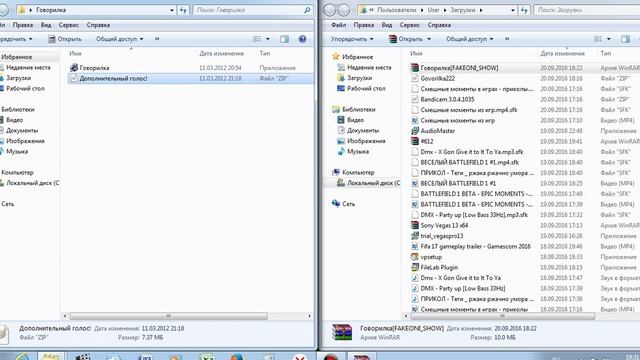Viewport: 640px width, 360px height.
Task: Select Dmx - X Gon Give it to Ya audio
Action: [460, 278]
